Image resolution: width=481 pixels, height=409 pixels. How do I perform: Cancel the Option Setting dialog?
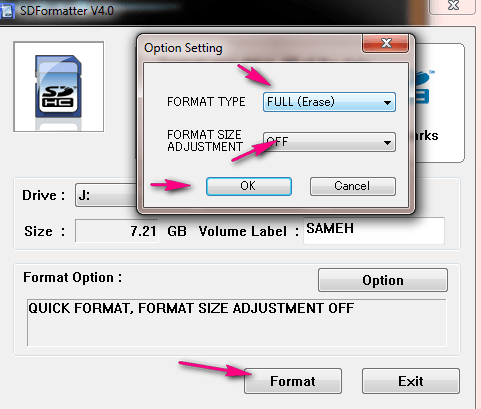point(353,186)
